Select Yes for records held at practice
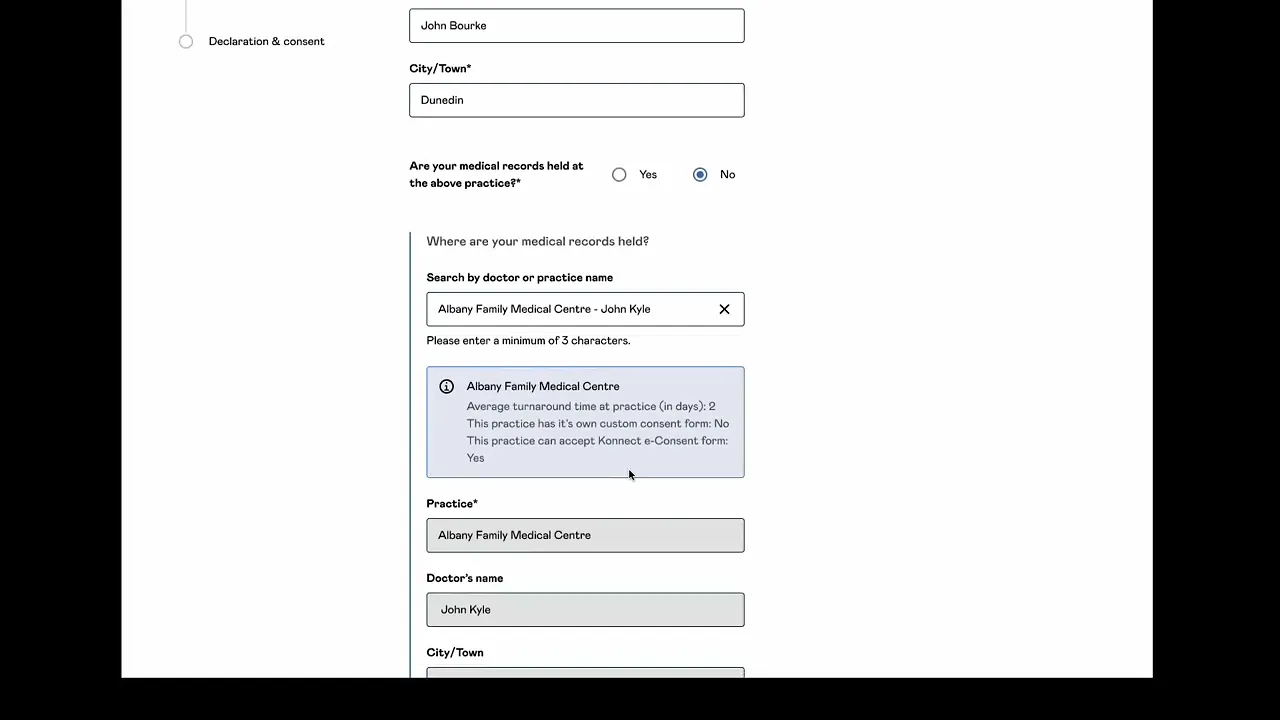 pos(620,175)
